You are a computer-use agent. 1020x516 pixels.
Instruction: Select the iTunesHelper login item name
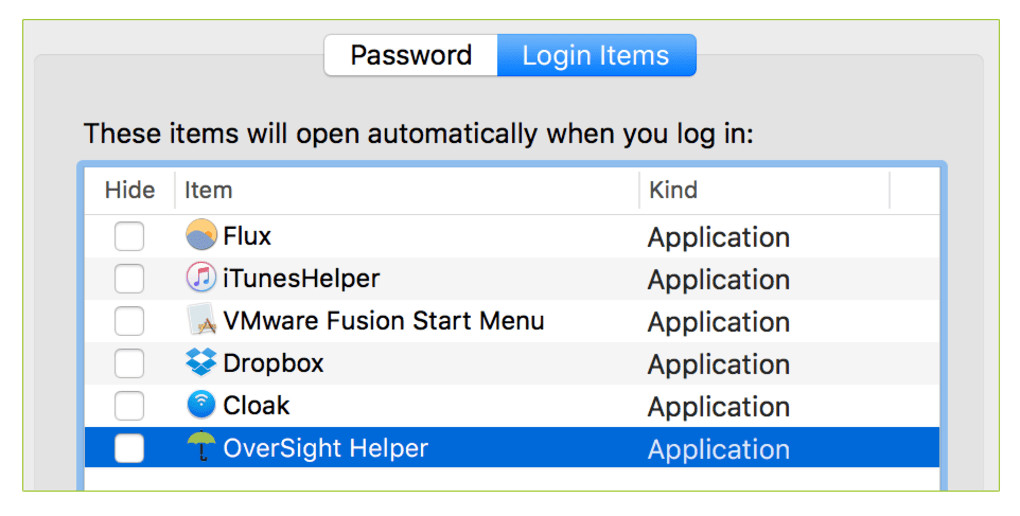301,278
